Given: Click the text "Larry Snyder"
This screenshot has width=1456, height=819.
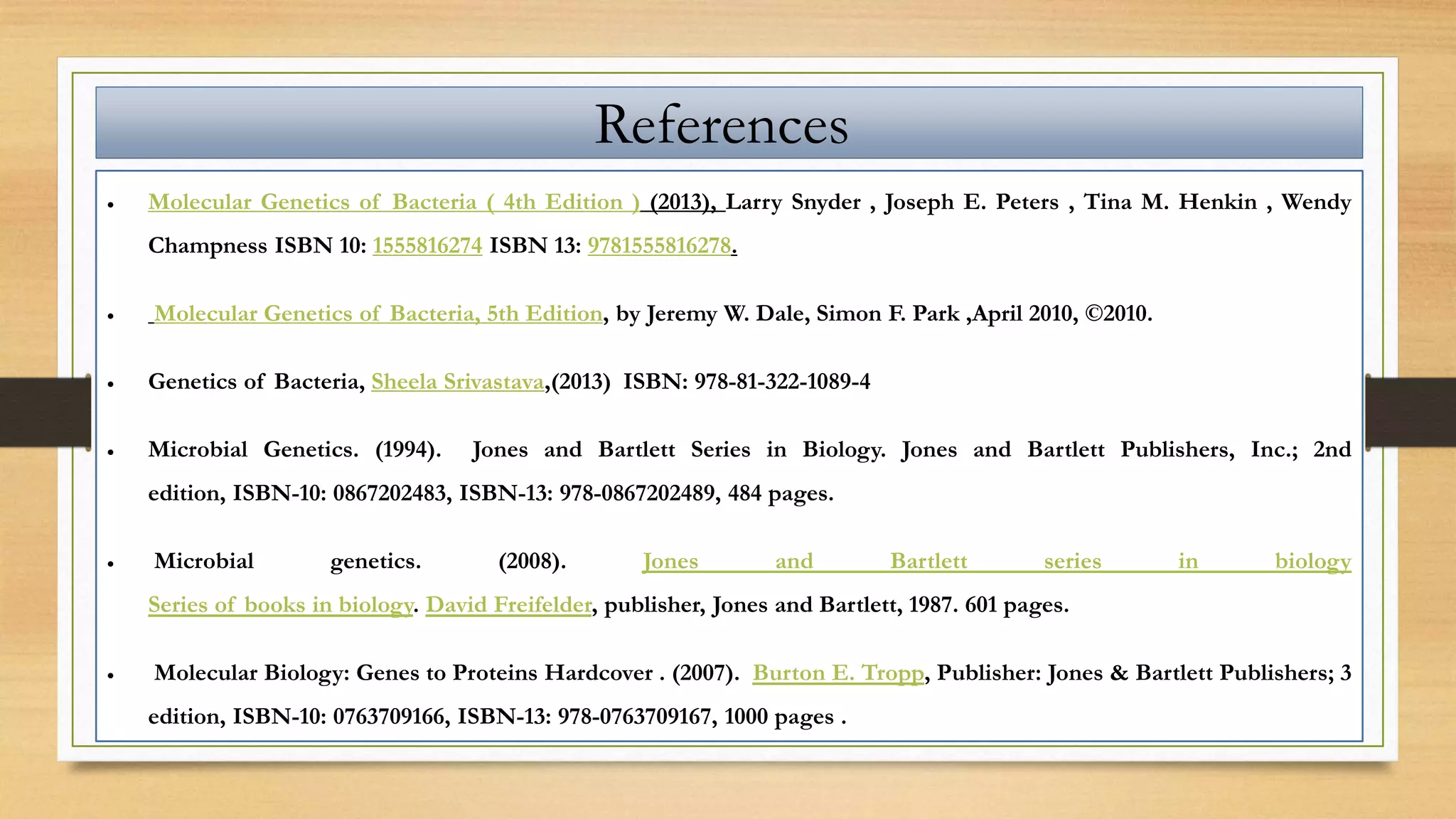Looking at the screenshot, I should point(793,202).
